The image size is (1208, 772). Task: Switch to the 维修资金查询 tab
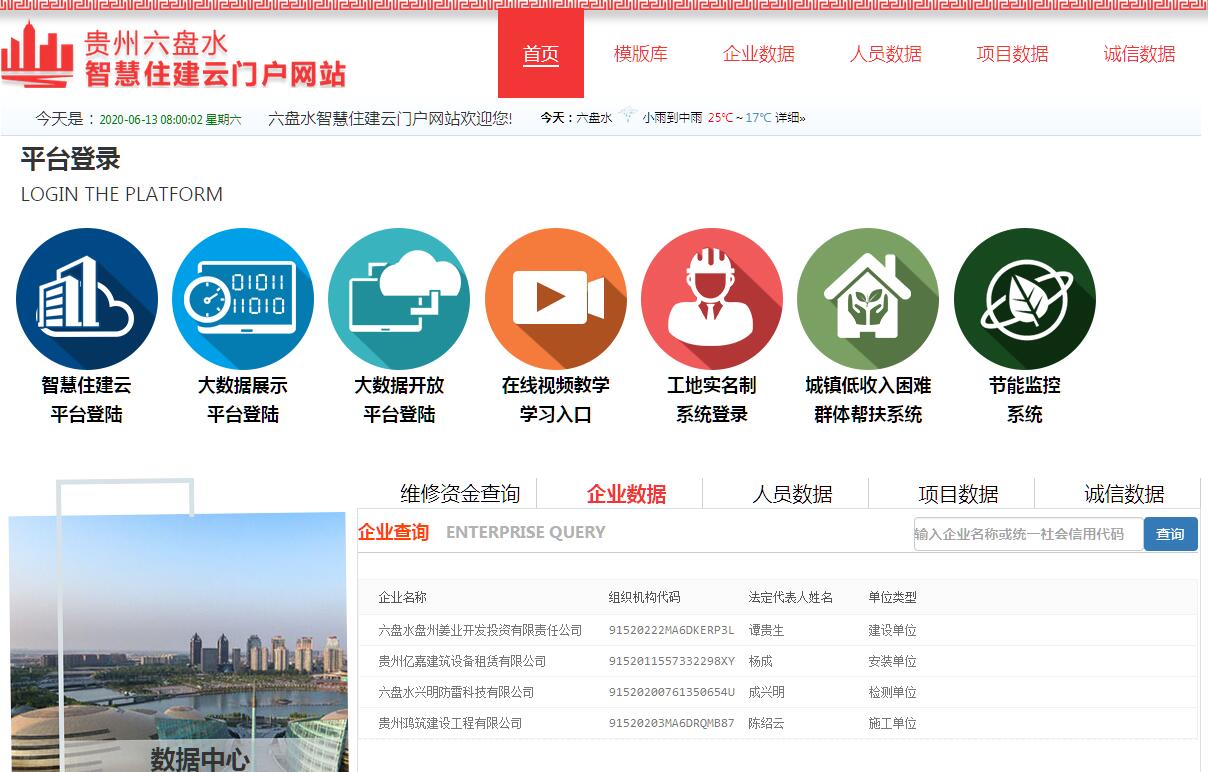point(460,494)
